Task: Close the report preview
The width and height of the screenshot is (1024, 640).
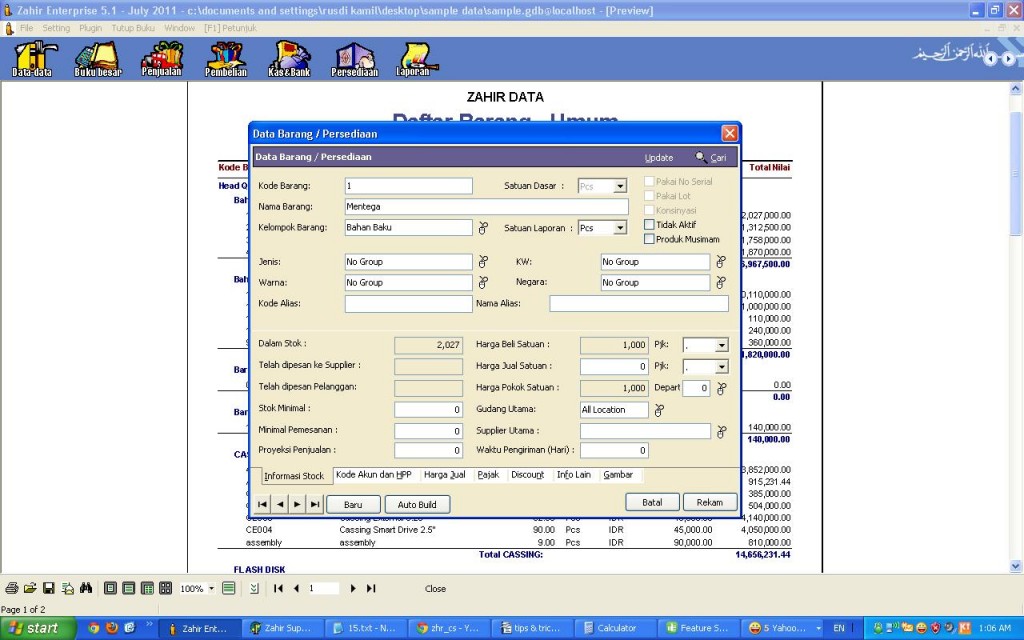Action: point(435,588)
